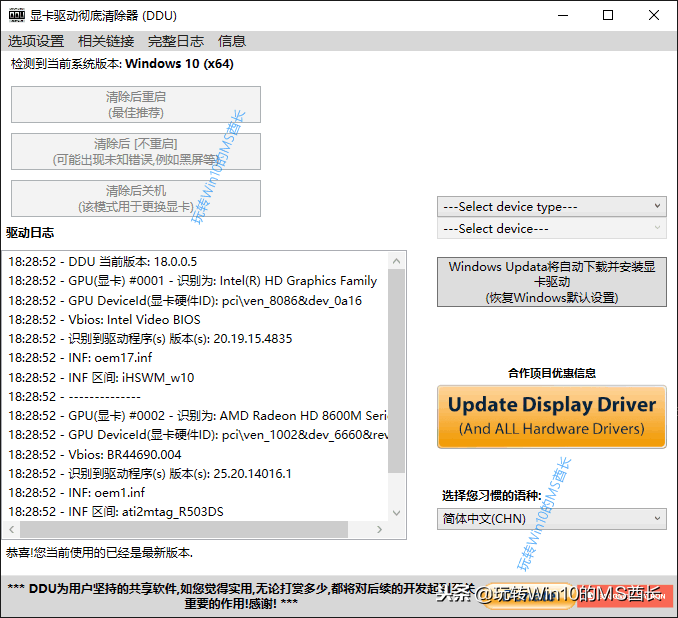Select log line version 20.19.15.4835
The width and height of the screenshot is (678, 618).
click(x=150, y=339)
